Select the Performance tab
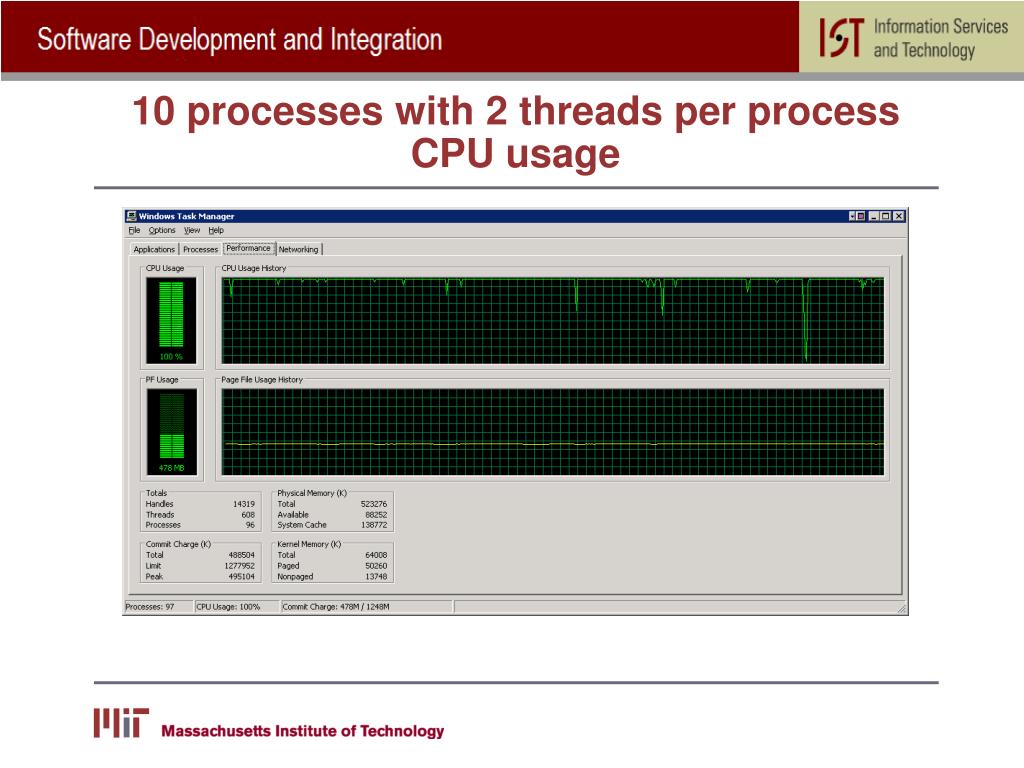 pos(248,248)
